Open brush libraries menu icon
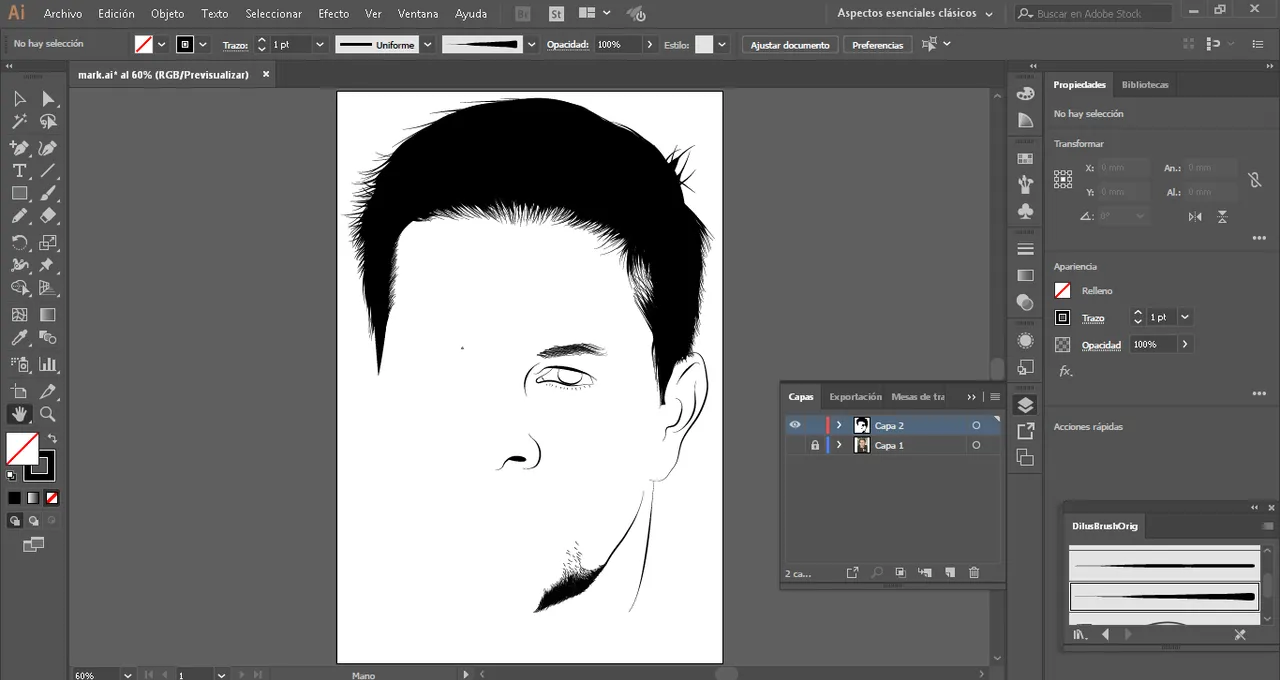This screenshot has width=1280, height=680. pyautogui.click(x=1080, y=634)
